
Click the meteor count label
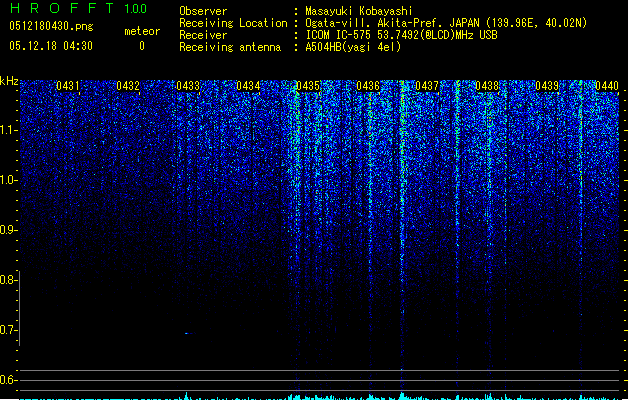[142, 31]
